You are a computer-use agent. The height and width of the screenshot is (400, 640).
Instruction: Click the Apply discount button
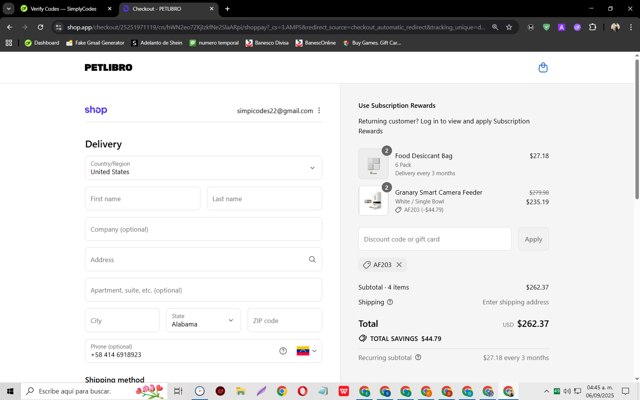533,240
